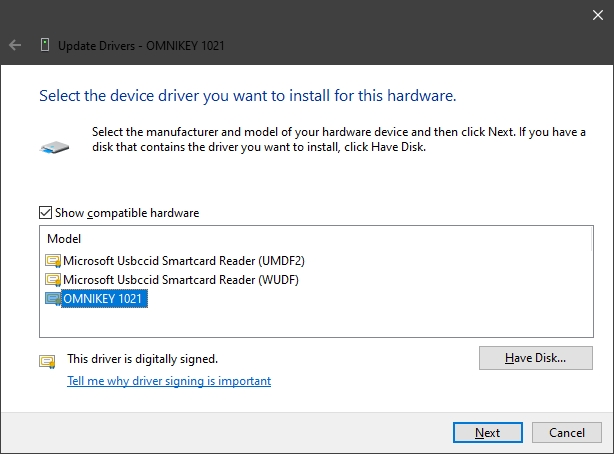Image resolution: width=614 pixels, height=454 pixels.
Task: Click the Show compatible hardware label
Action: coord(127,213)
